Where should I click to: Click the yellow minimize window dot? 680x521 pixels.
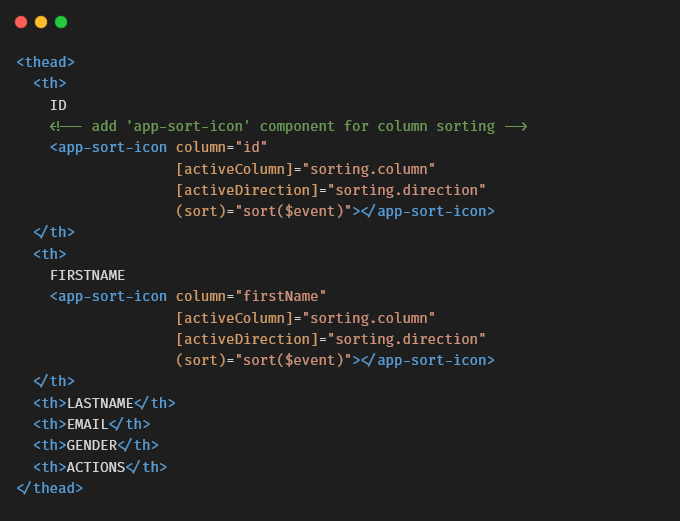tap(41, 22)
